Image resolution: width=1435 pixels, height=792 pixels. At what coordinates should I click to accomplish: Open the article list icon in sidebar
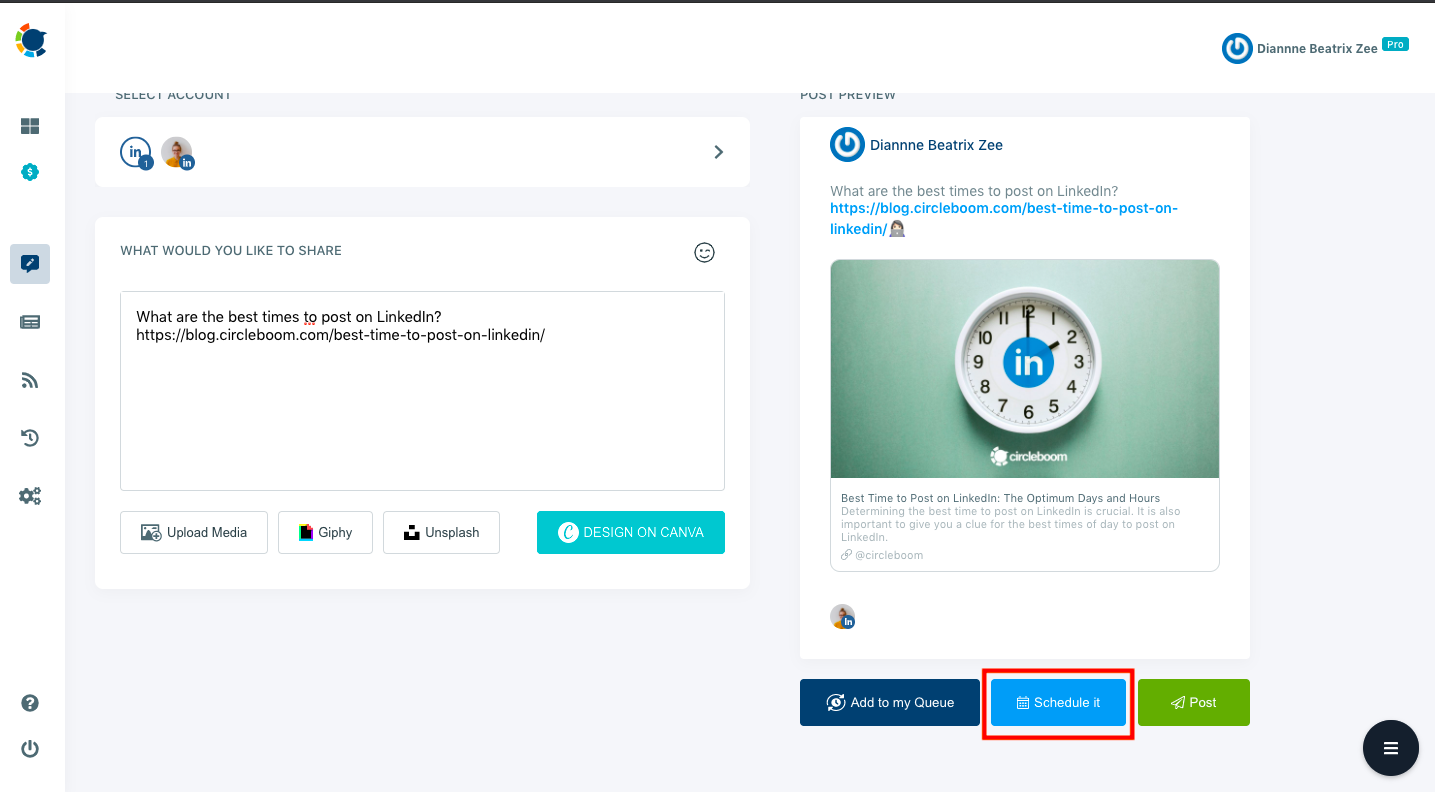coord(30,322)
